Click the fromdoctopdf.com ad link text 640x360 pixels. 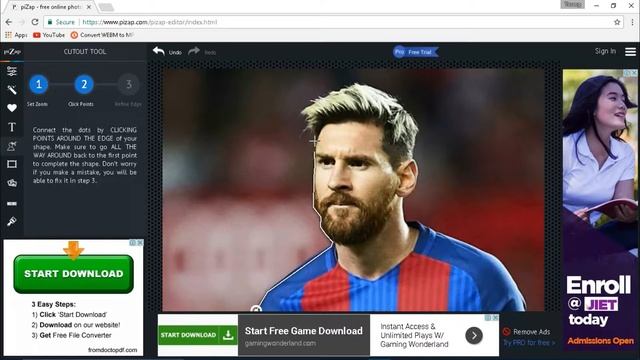click(113, 350)
